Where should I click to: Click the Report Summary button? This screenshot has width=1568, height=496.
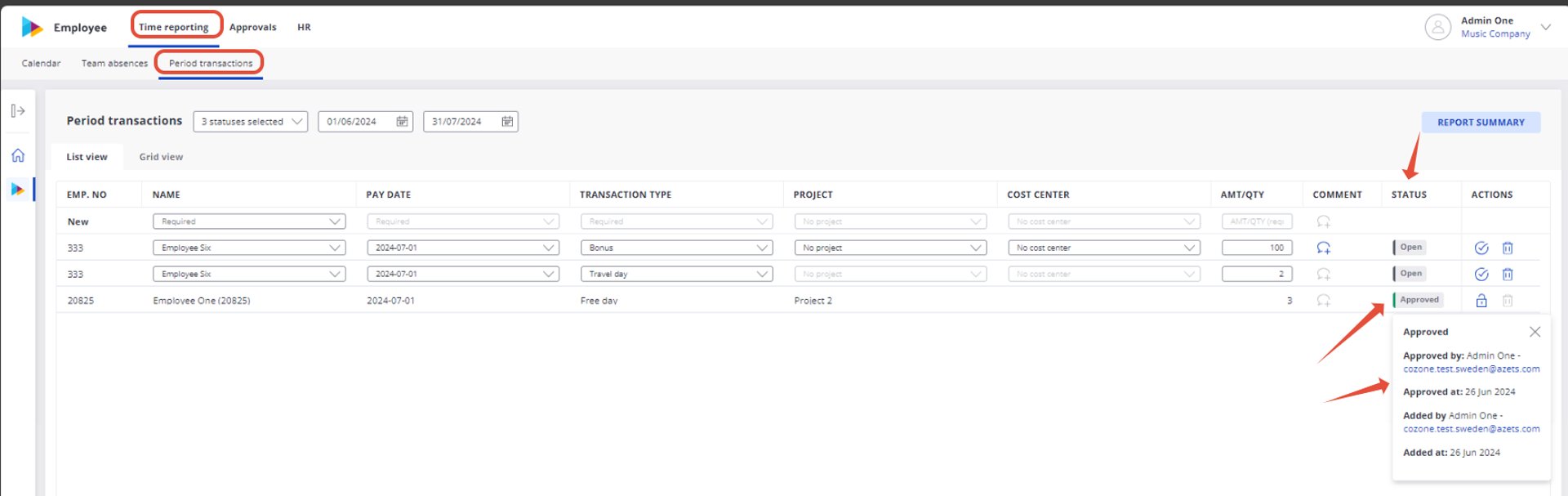[x=1481, y=123]
